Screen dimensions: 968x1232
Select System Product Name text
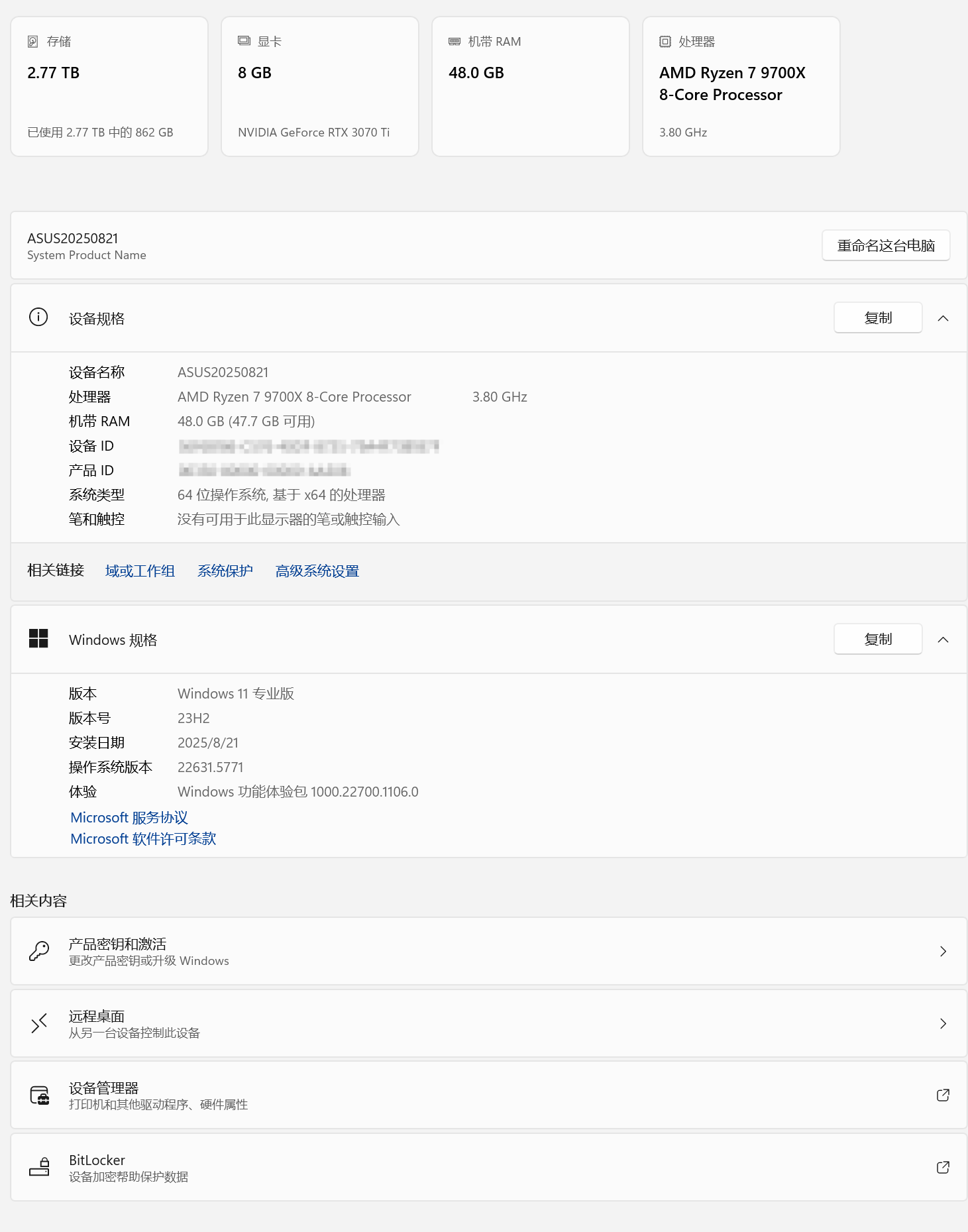(87, 255)
